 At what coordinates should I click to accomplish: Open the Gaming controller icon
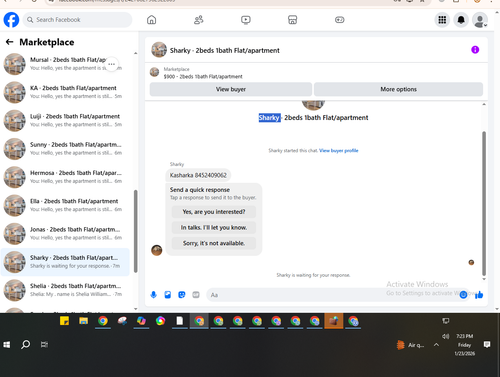tap(340, 20)
